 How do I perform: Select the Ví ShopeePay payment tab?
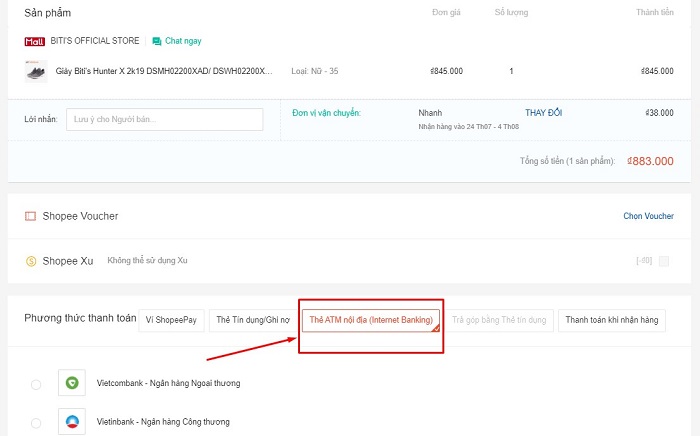point(172,320)
